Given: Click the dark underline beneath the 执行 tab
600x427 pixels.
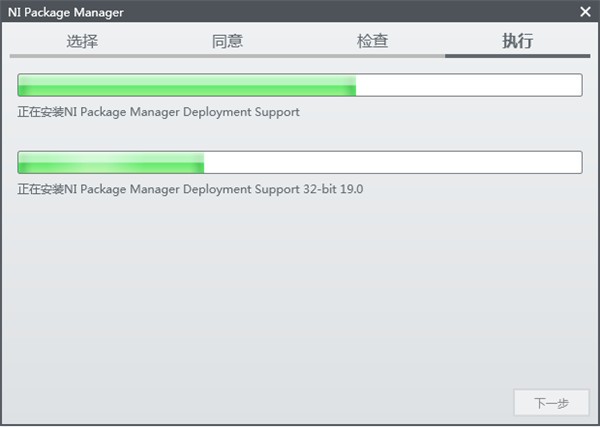Looking at the screenshot, I should pos(517,56).
